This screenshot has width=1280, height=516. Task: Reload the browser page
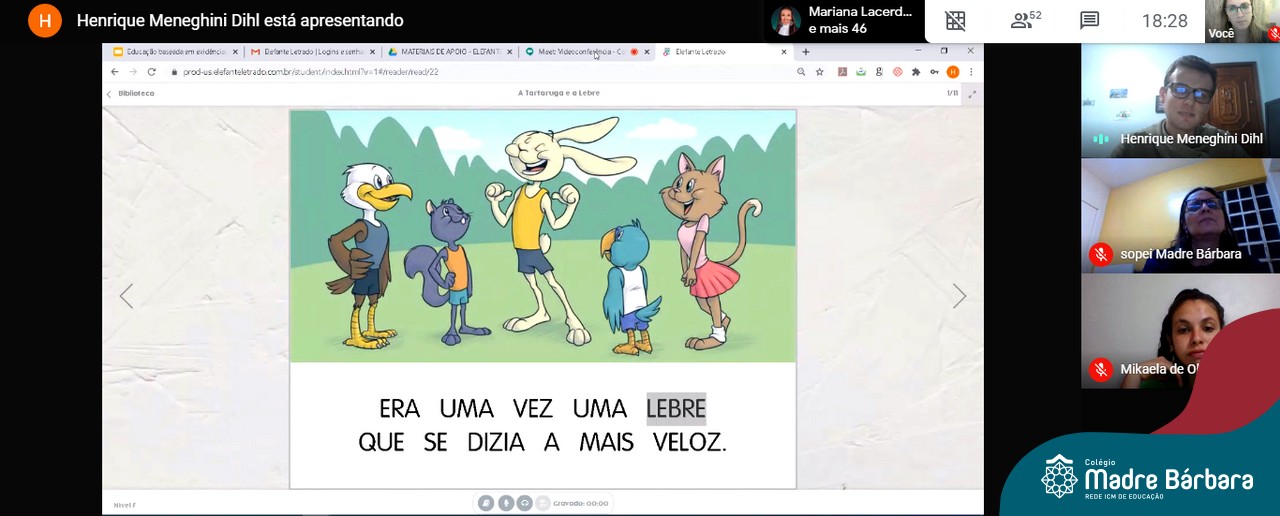pos(152,72)
